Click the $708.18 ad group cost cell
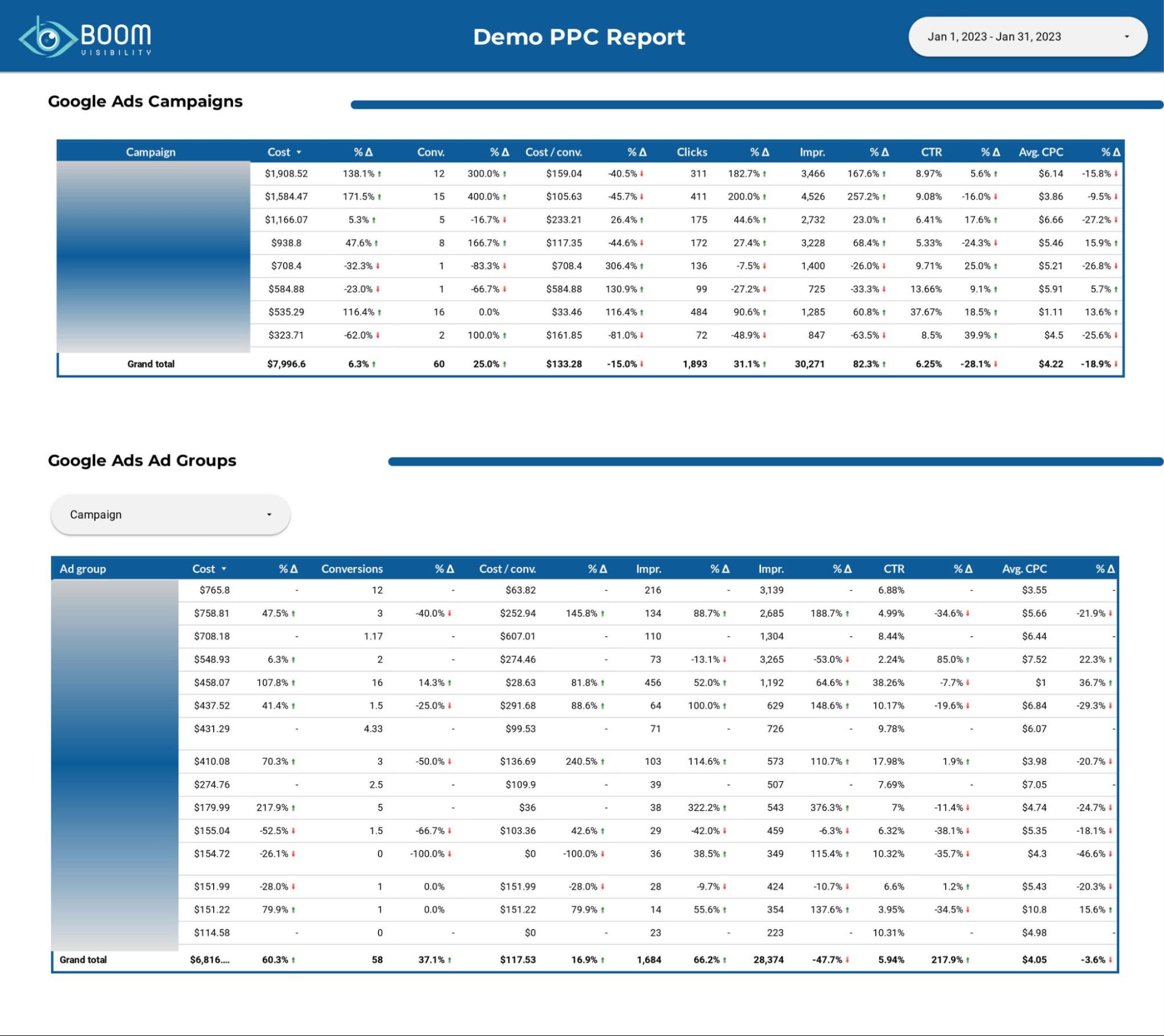 tap(212, 636)
